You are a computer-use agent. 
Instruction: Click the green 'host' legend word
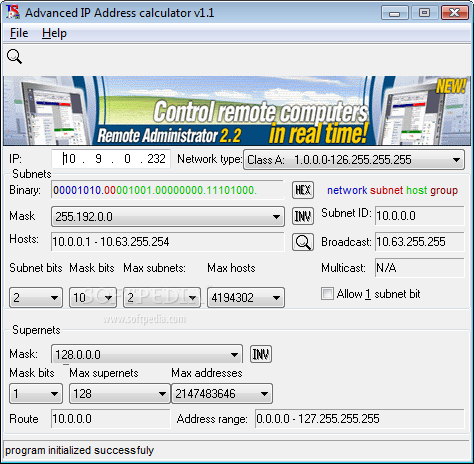(417, 190)
